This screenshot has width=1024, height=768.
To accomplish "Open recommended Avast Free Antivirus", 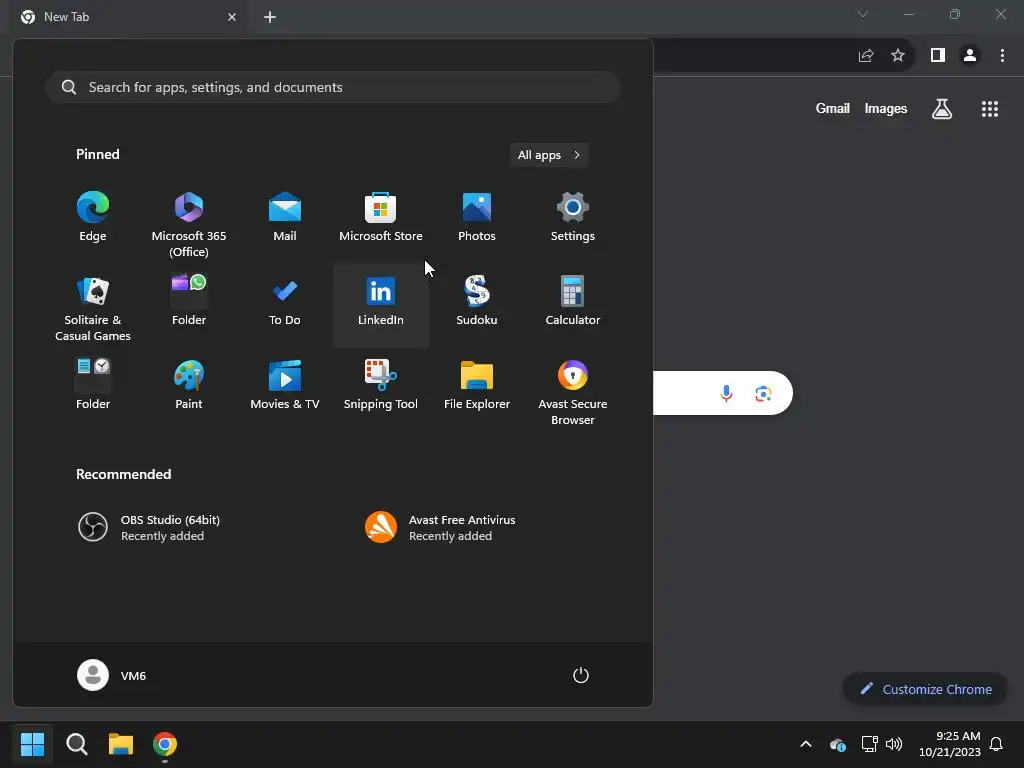I will pyautogui.click(x=440, y=527).
